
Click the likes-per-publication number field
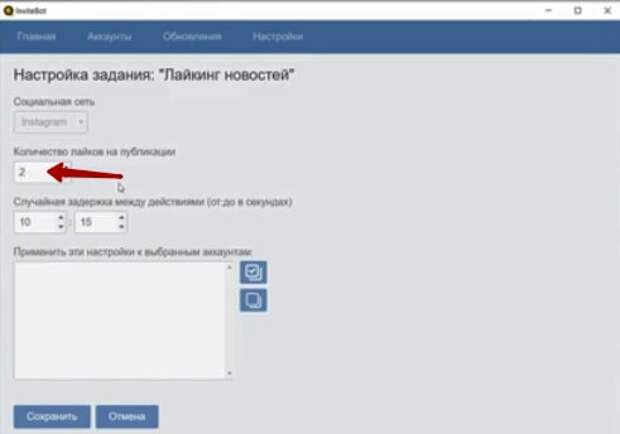(42, 172)
